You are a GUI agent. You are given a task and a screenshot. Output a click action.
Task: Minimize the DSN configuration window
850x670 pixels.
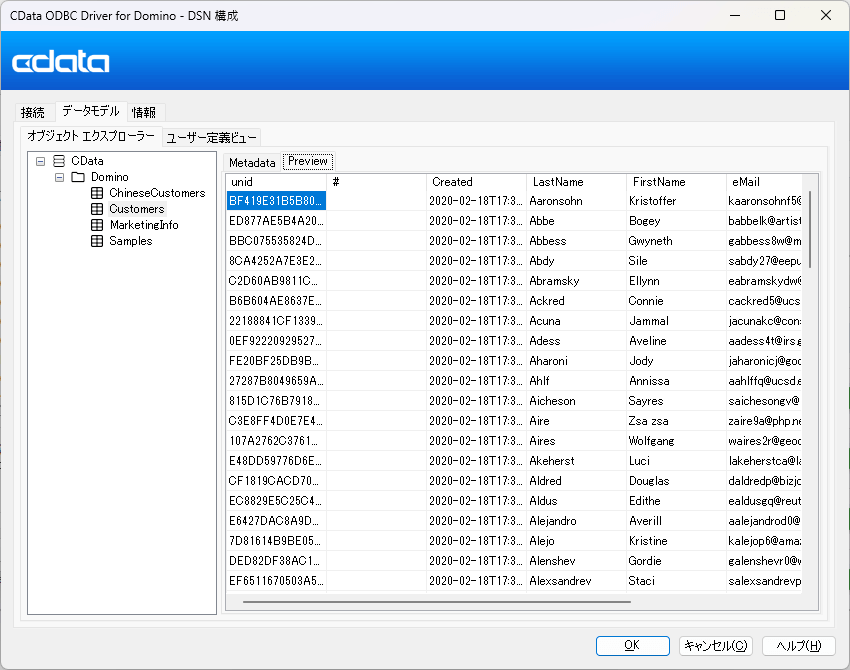point(735,15)
